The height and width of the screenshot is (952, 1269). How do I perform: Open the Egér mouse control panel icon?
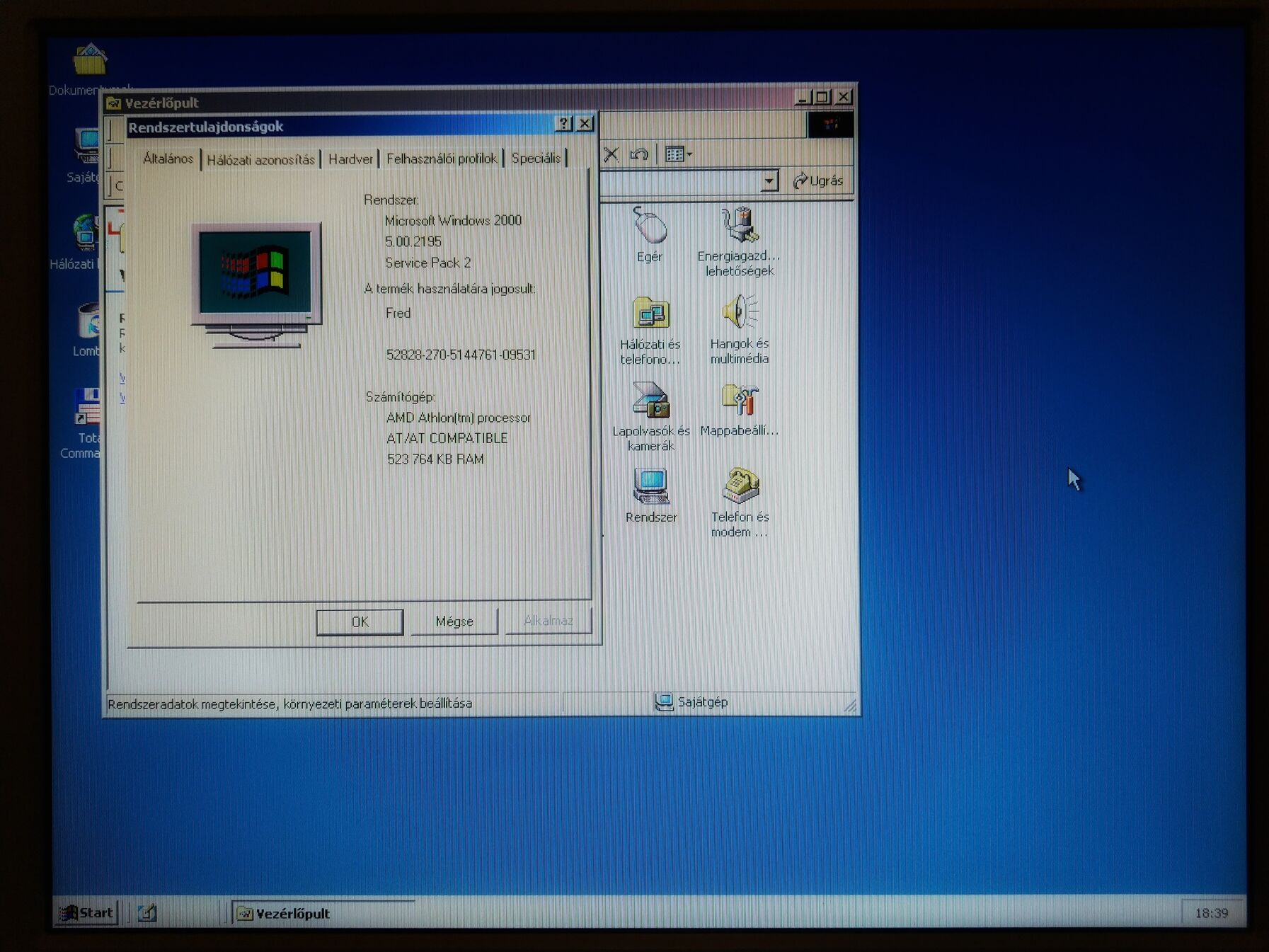[650, 235]
